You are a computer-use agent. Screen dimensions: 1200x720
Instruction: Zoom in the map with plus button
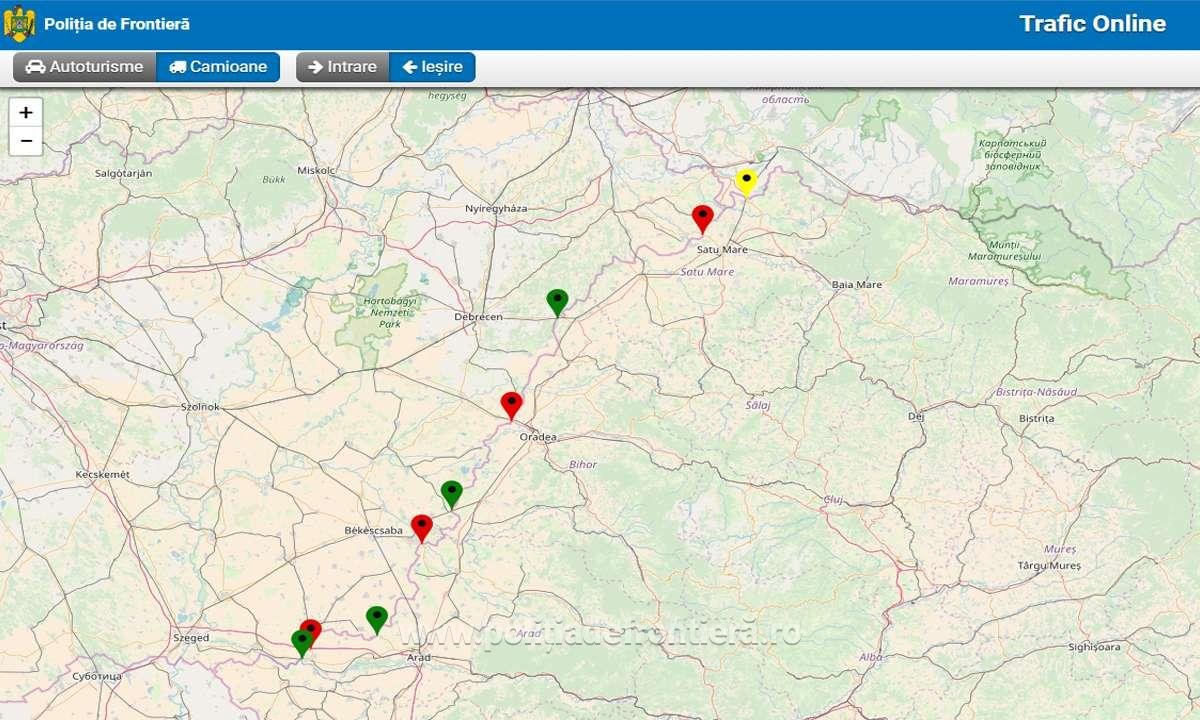click(26, 113)
